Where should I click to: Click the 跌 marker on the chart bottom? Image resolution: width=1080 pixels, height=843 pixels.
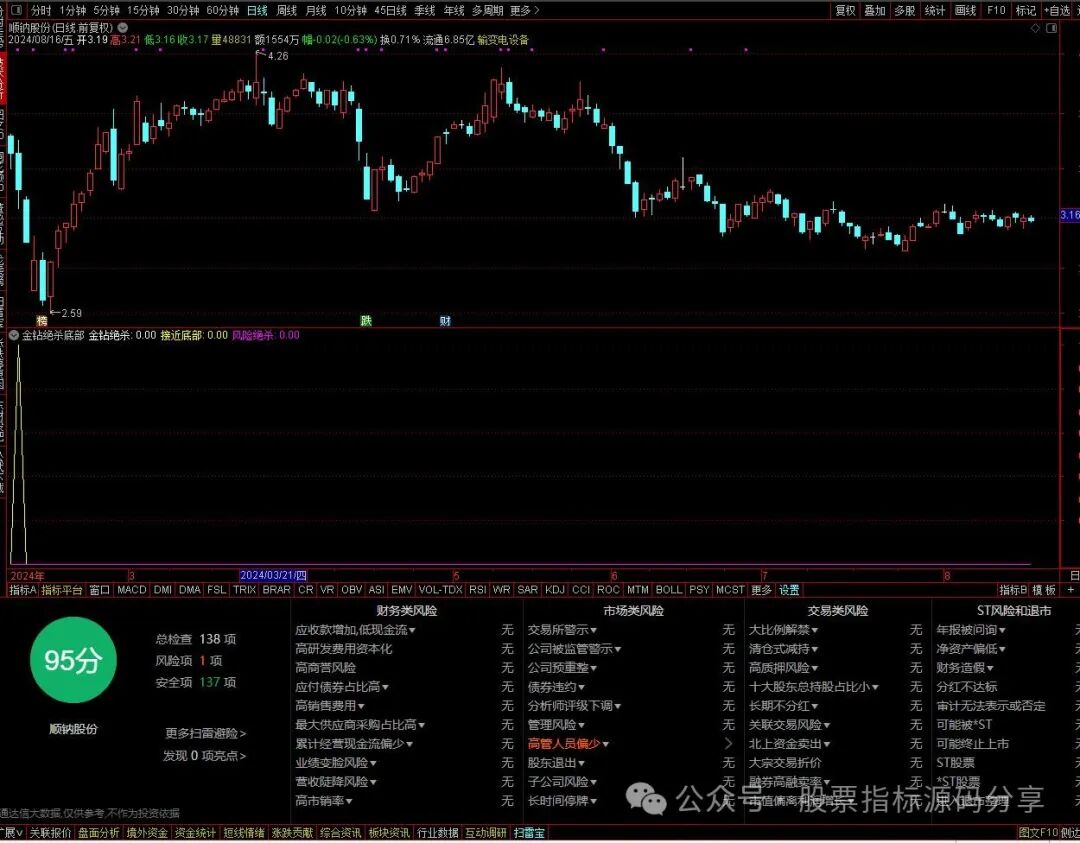tap(366, 320)
